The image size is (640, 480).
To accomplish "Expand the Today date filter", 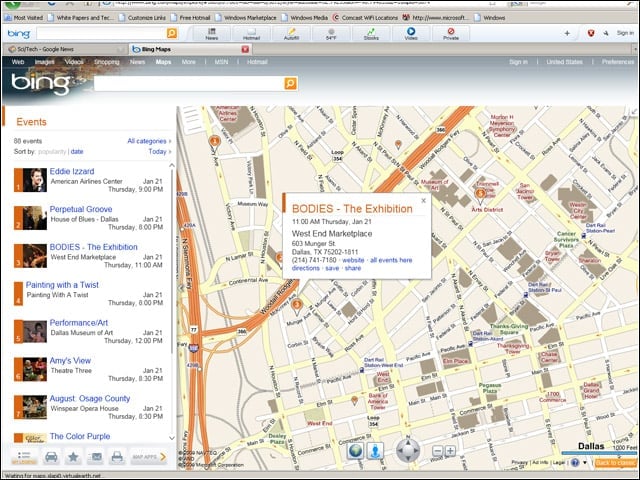I will (160, 151).
